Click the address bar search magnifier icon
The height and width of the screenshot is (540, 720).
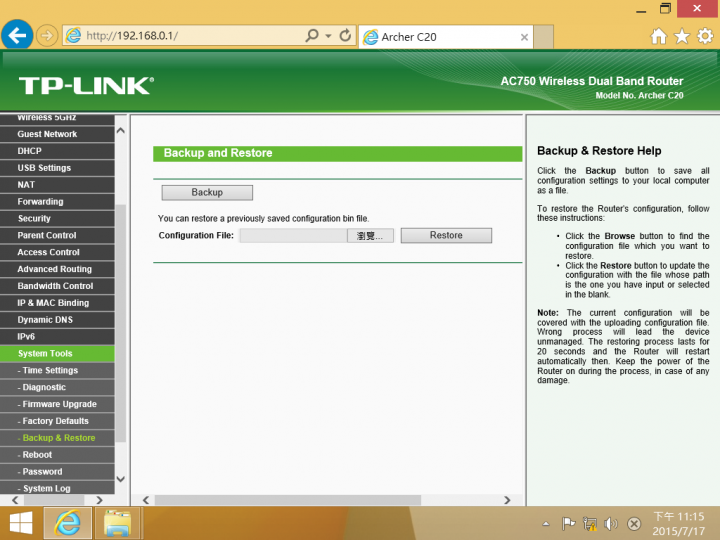click(x=312, y=35)
